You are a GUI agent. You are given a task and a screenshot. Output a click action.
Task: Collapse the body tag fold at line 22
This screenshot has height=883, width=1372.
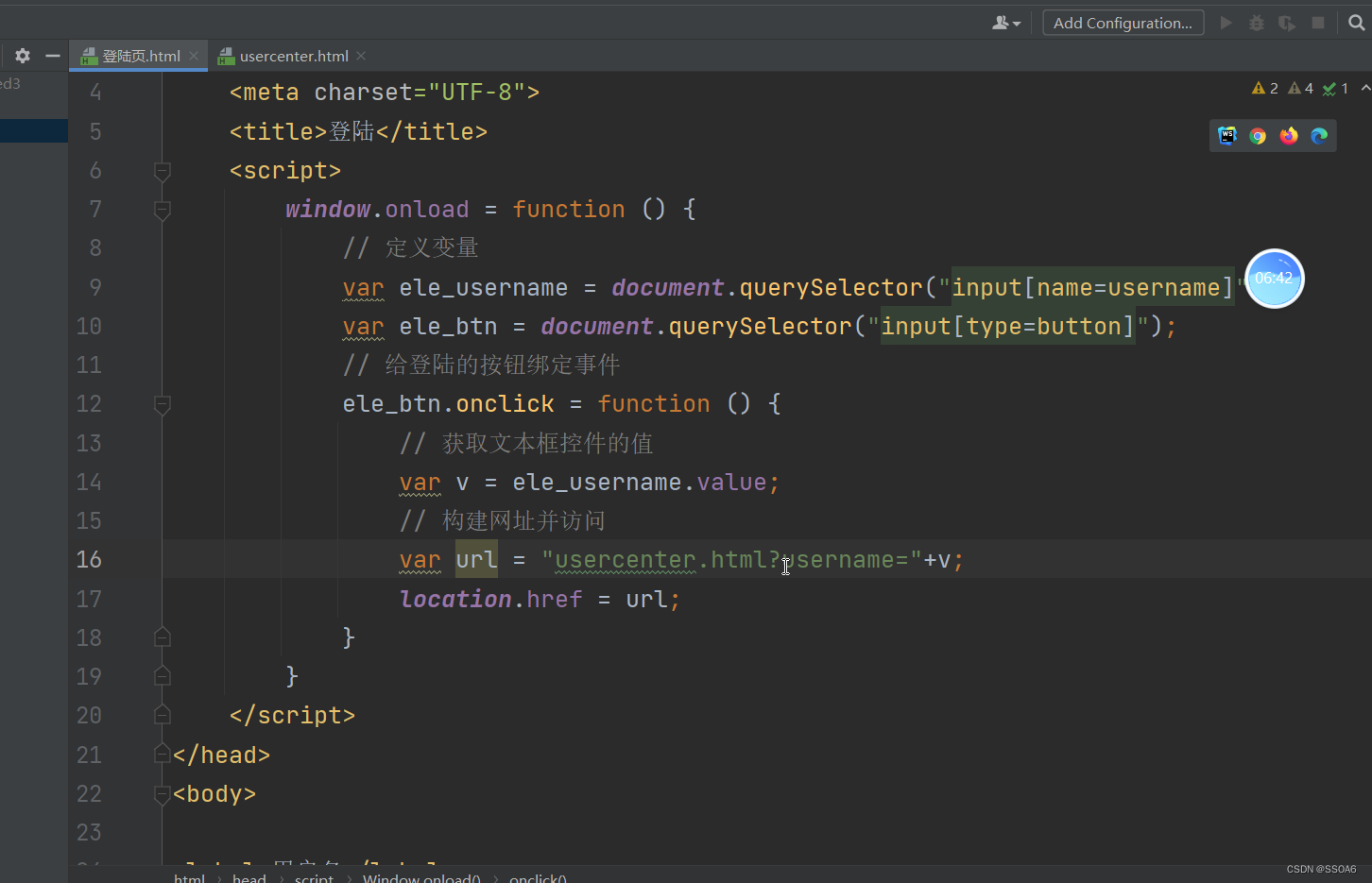(163, 793)
